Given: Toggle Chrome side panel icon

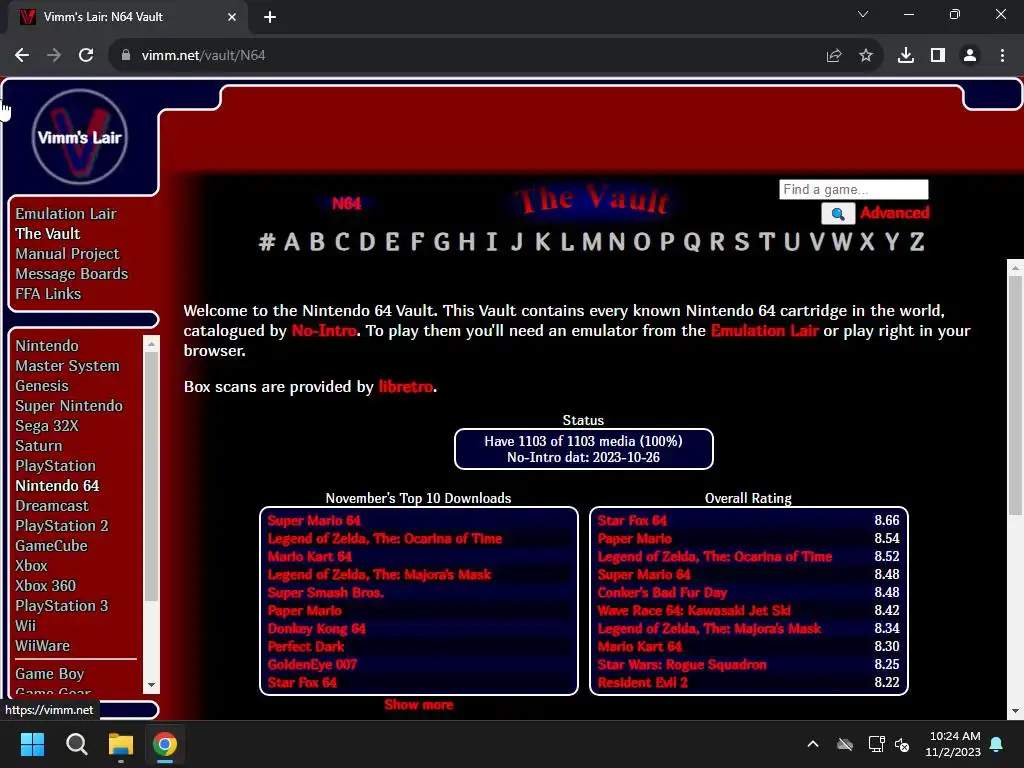Looking at the screenshot, I should click(x=938, y=56).
